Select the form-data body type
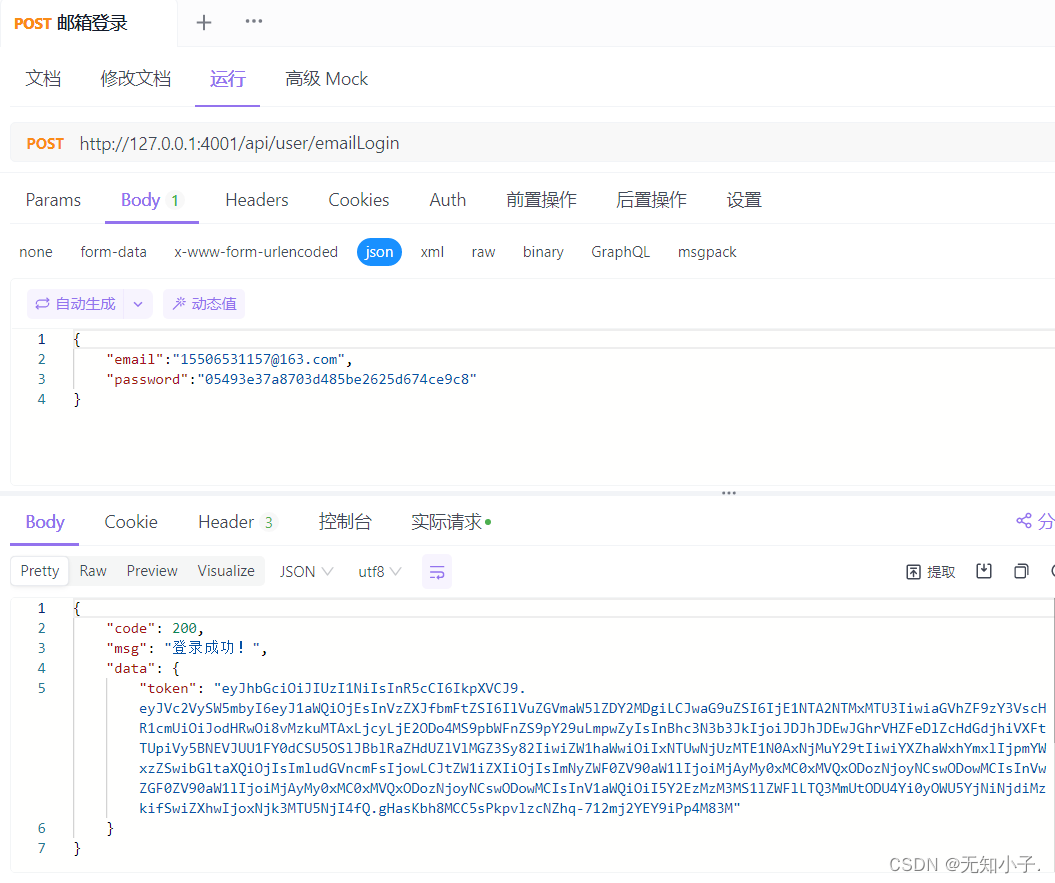Image resolution: width=1055 pixels, height=883 pixels. click(113, 252)
